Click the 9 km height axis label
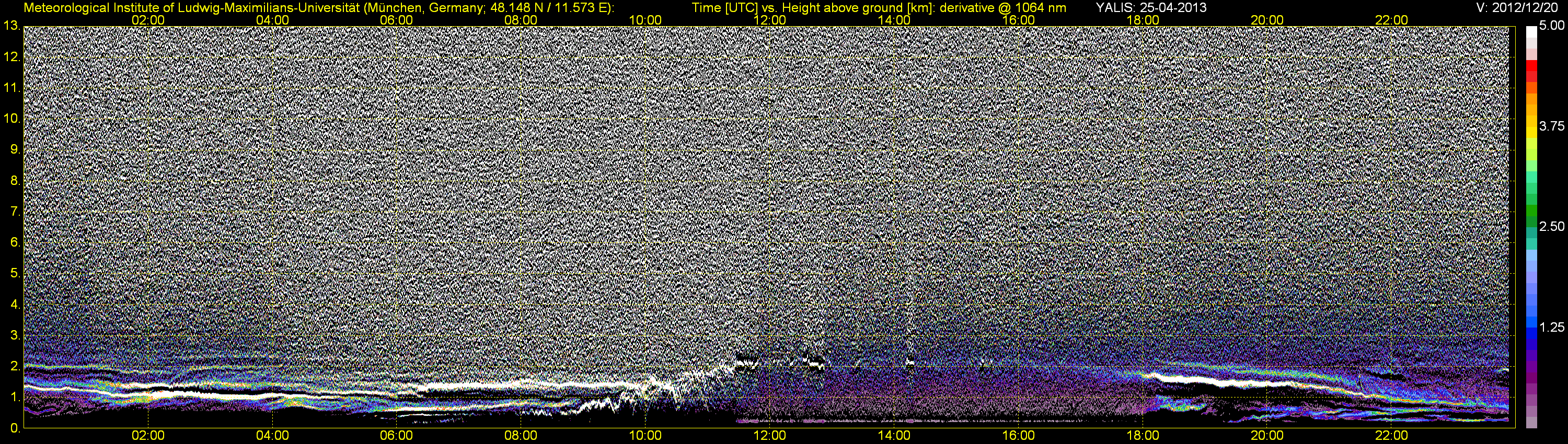This screenshot has height=444, width=1568. [x=15, y=149]
